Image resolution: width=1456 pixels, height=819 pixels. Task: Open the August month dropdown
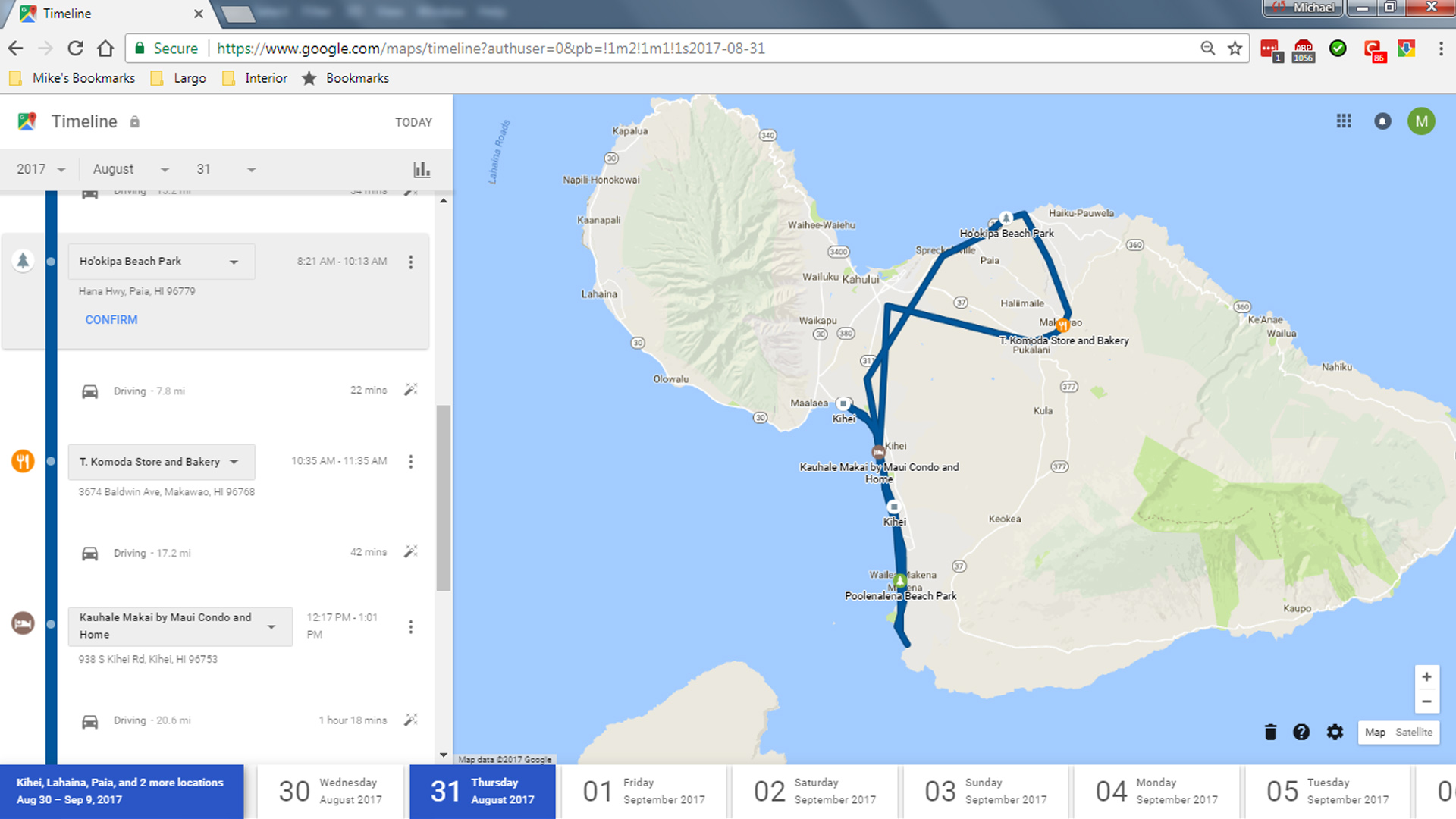pos(130,169)
